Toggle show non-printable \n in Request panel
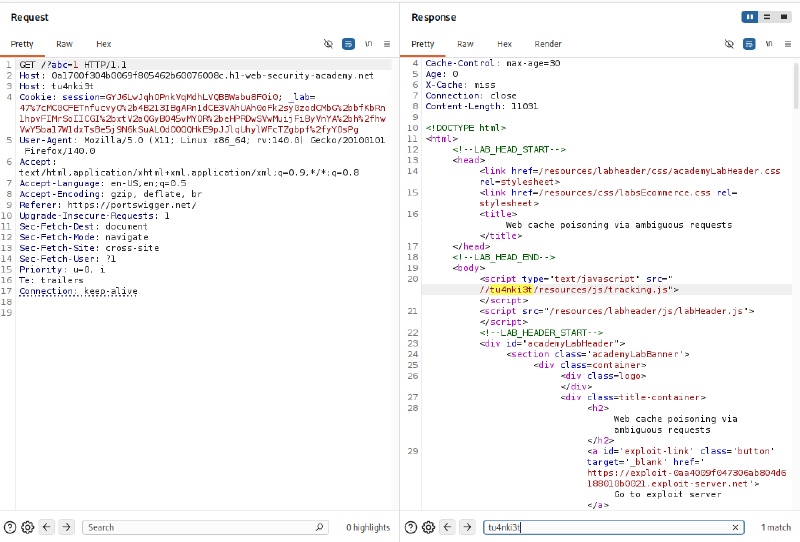The width and height of the screenshot is (800, 542). tap(368, 44)
